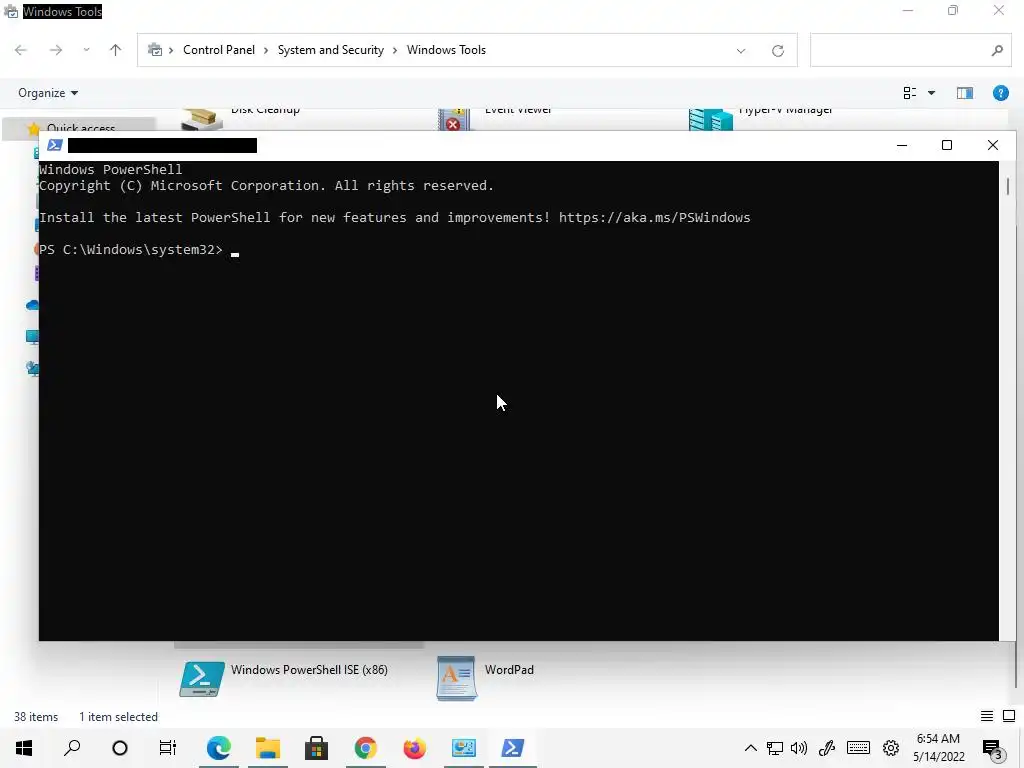Switch to large icons view in status bar
The height and width of the screenshot is (768, 1024).
(1009, 716)
